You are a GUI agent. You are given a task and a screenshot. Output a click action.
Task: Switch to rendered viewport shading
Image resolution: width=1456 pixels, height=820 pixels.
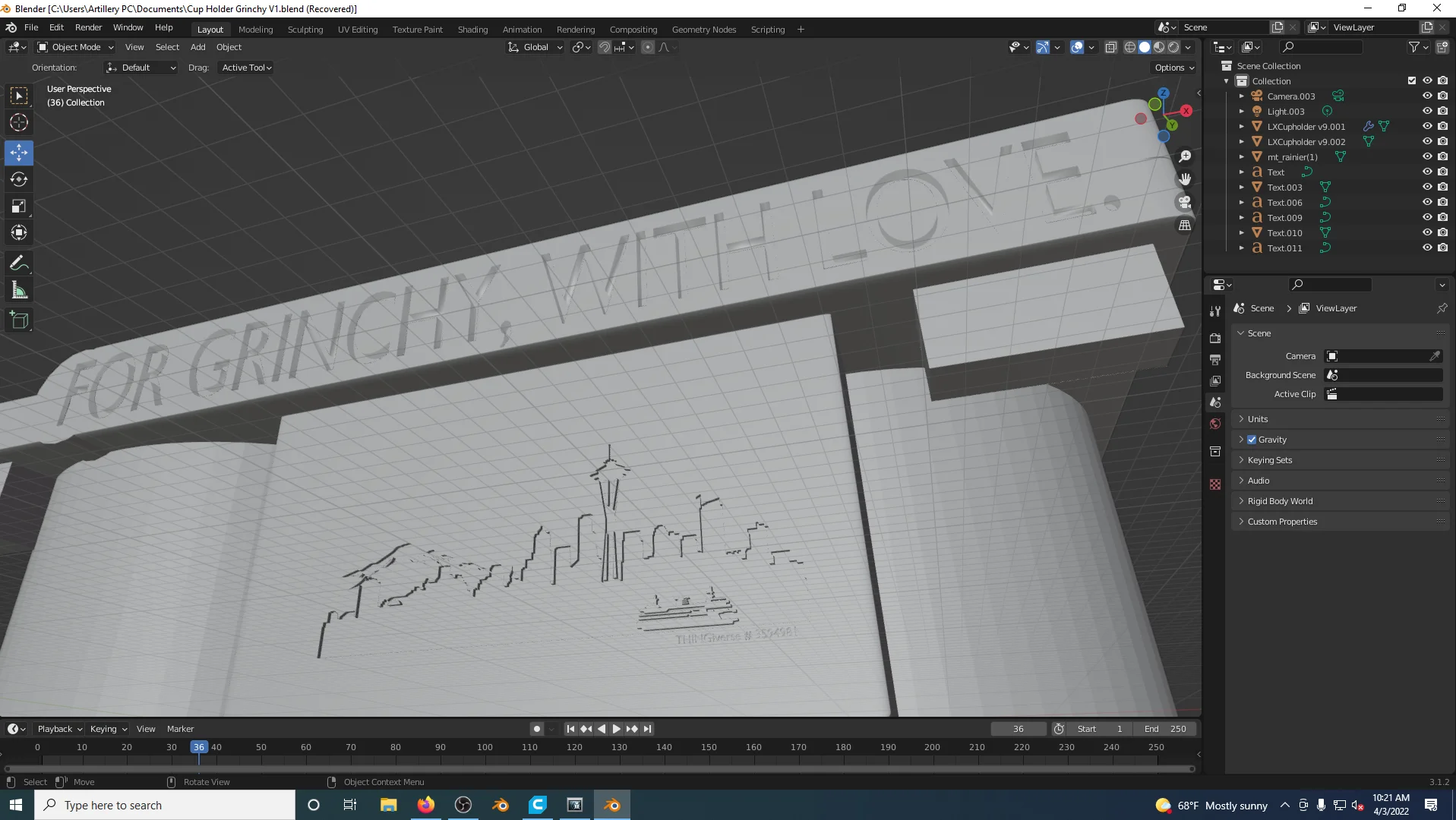1173,47
